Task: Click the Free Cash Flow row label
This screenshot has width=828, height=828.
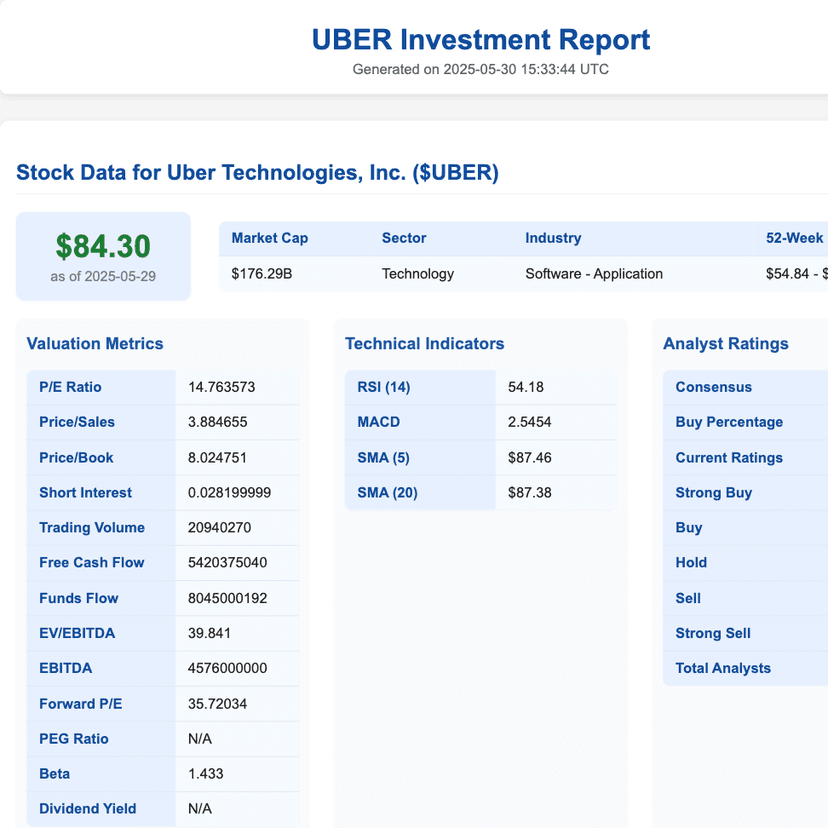Action: (92, 562)
